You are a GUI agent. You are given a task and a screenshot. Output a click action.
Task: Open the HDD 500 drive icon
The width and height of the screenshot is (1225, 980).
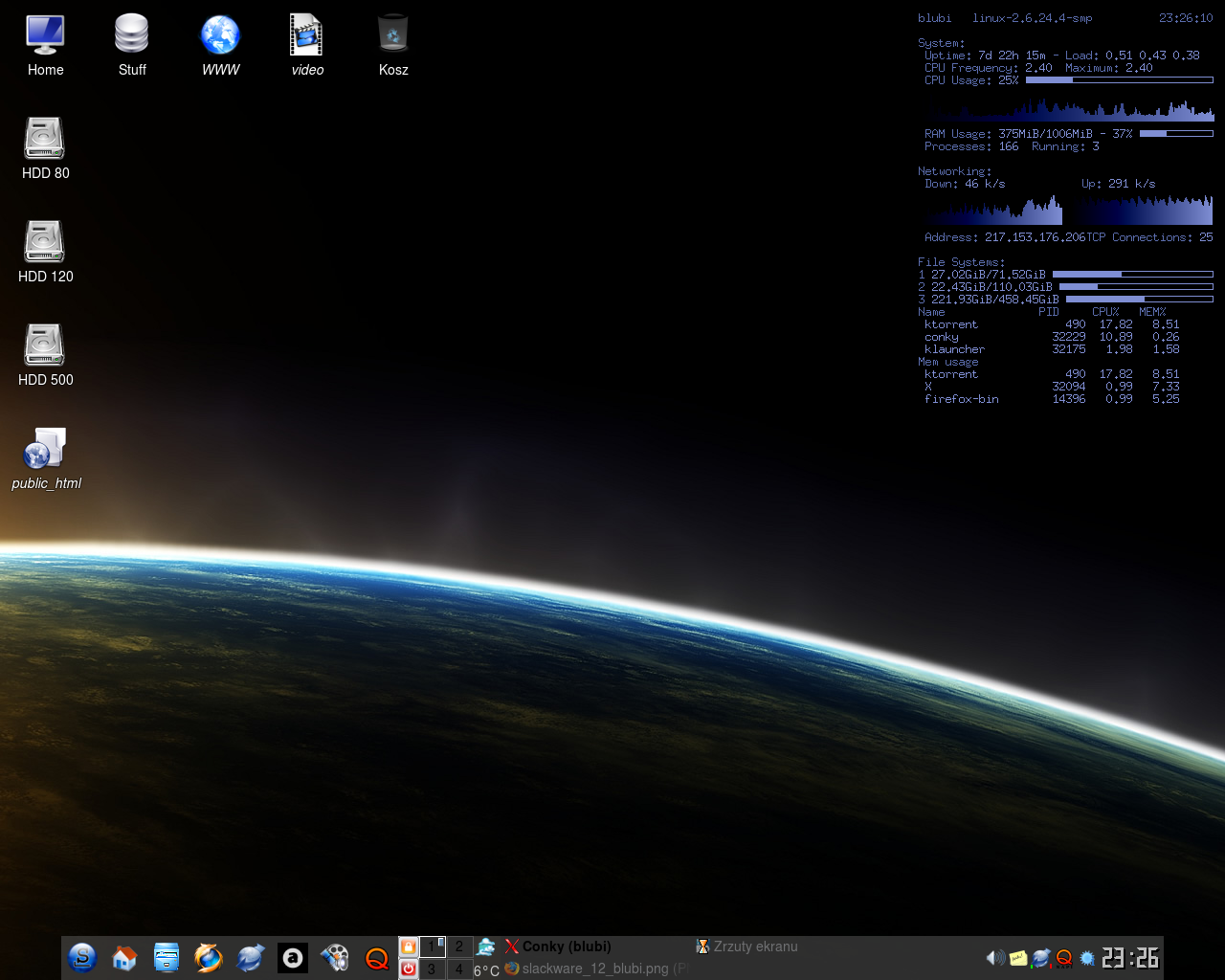pyautogui.click(x=44, y=345)
